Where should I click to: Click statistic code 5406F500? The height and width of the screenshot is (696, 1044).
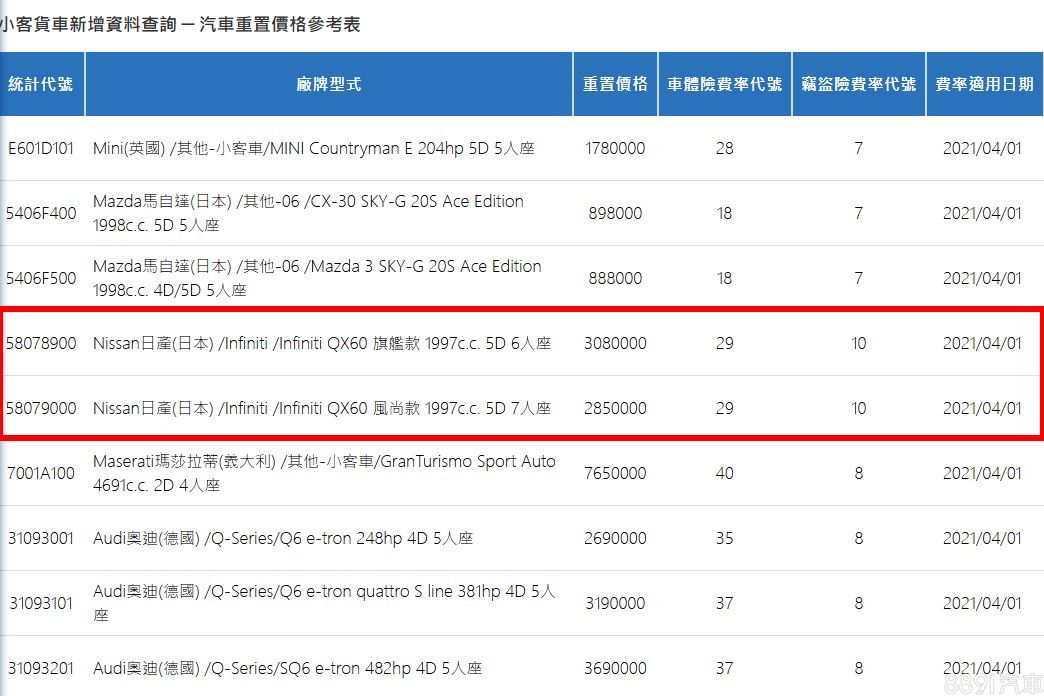pyautogui.click(x=41, y=278)
